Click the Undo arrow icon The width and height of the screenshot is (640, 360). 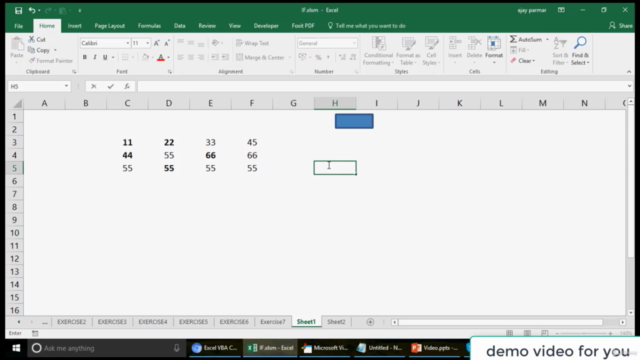[31, 10]
